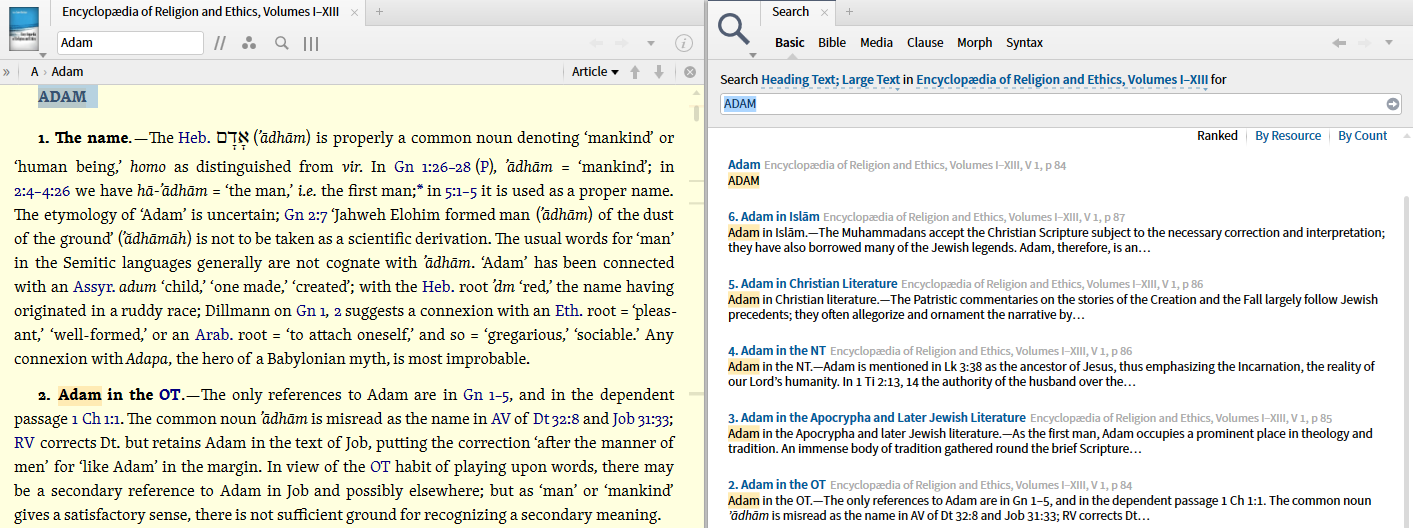Viewport: 1413px width, 528px height.
Task: Click the 'Adam' breadcrumb in locator bar
Action: tap(68, 71)
